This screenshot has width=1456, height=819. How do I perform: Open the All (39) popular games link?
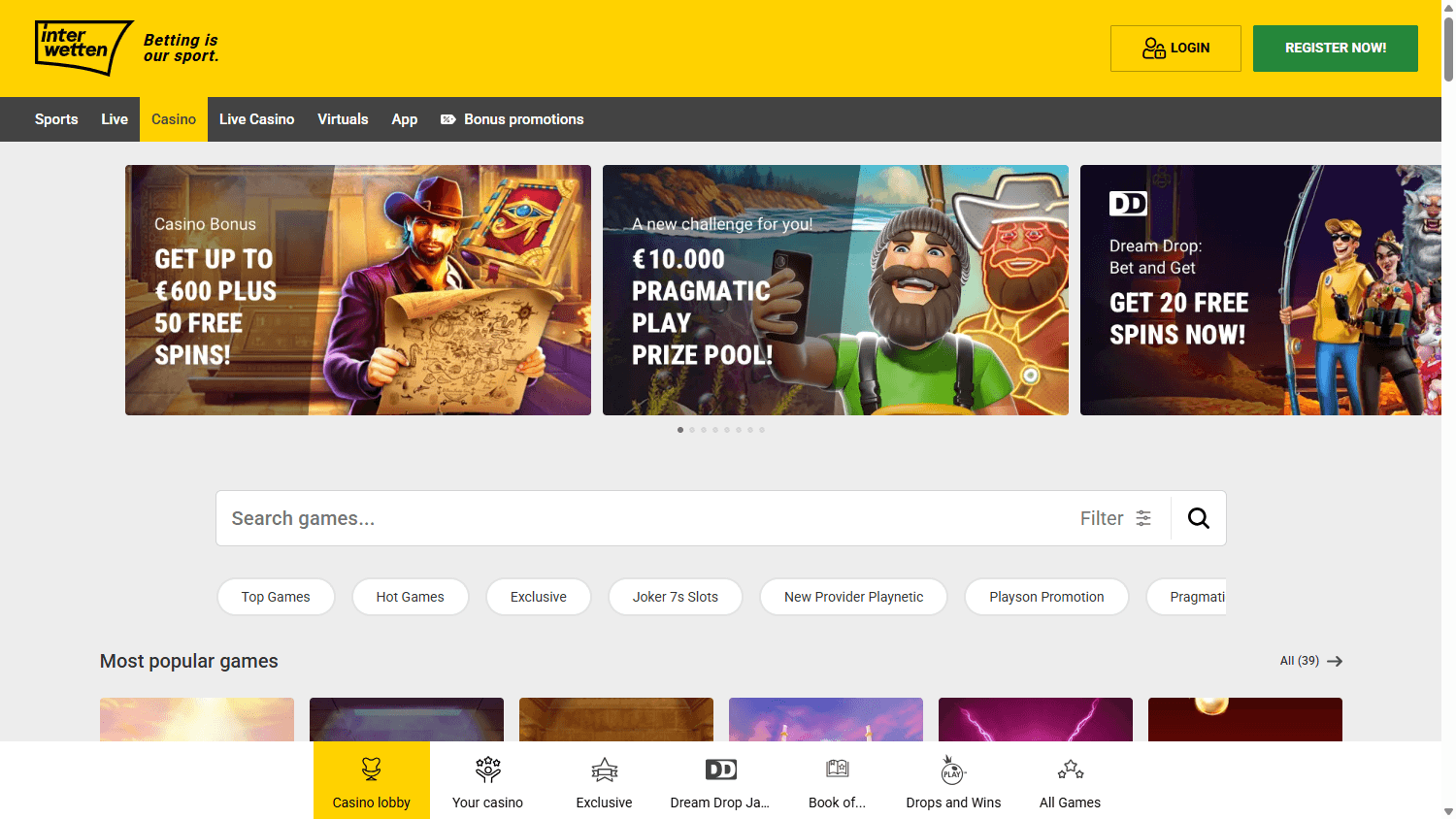coord(1310,661)
